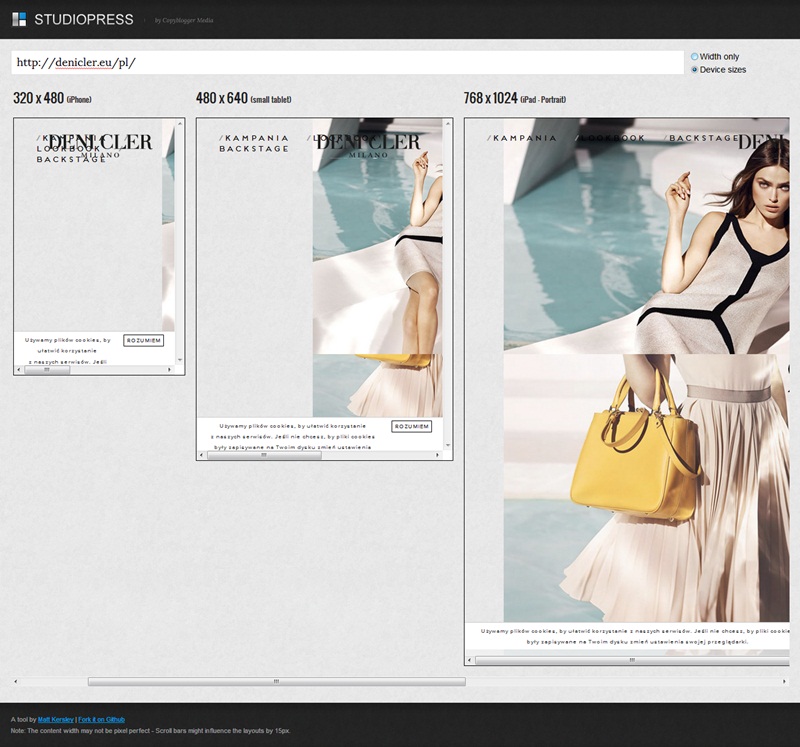Click the URL input field with denicler.eu
This screenshot has height=747, width=800.
pyautogui.click(x=347, y=62)
